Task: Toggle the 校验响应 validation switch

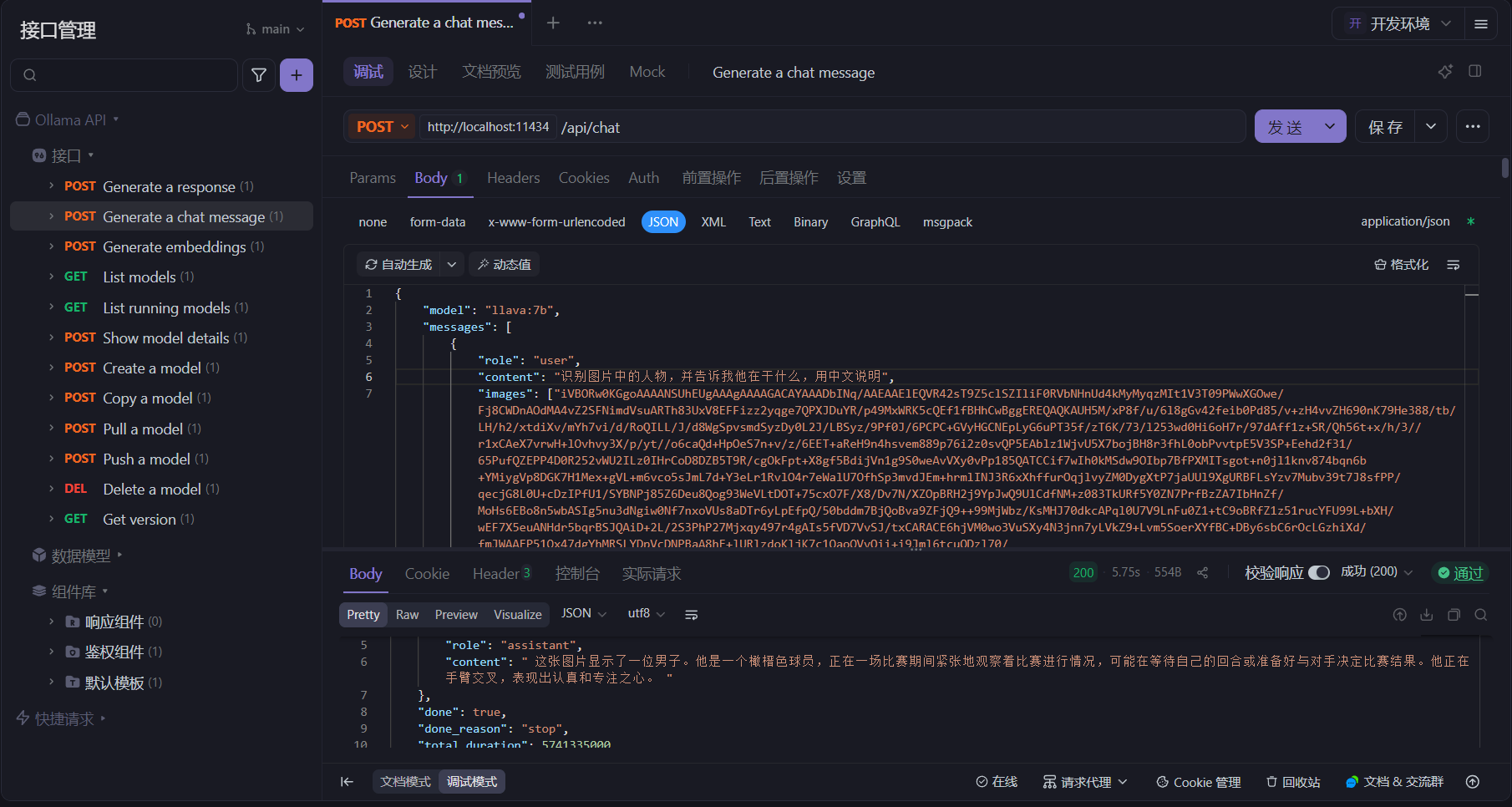Action: pos(1318,572)
